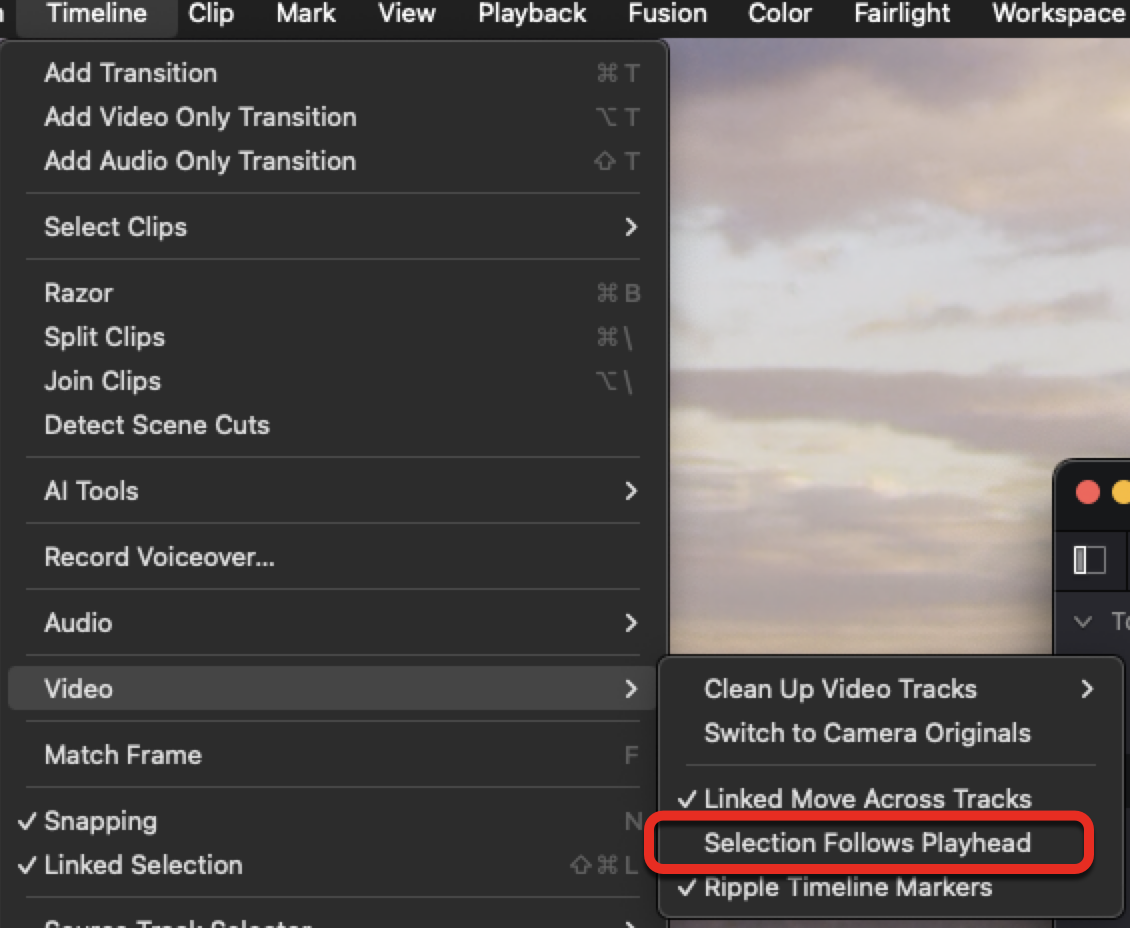Choose Split Clips
The width and height of the screenshot is (1130, 928).
[x=332, y=337]
